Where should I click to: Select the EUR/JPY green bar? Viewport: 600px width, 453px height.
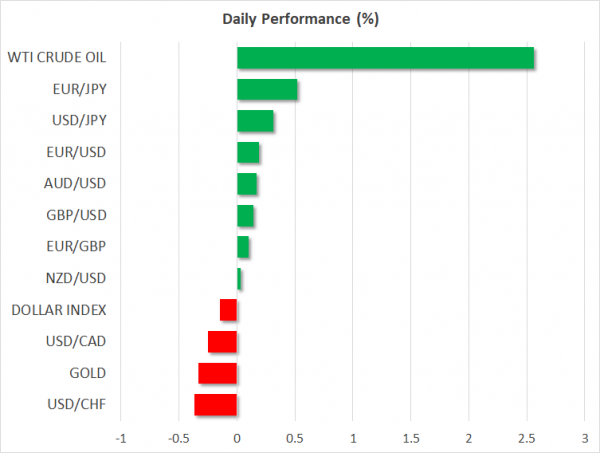point(267,90)
